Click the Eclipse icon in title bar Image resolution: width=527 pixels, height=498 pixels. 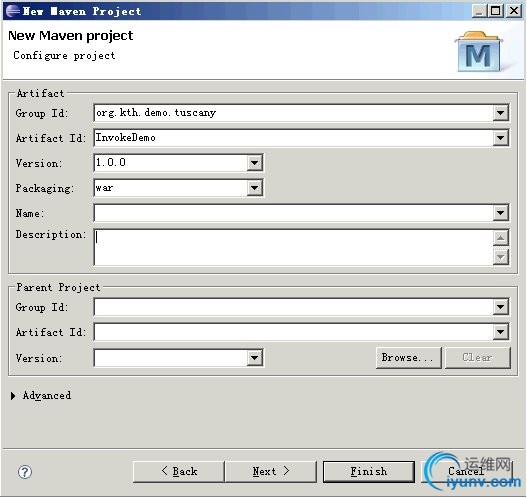[x=13, y=11]
